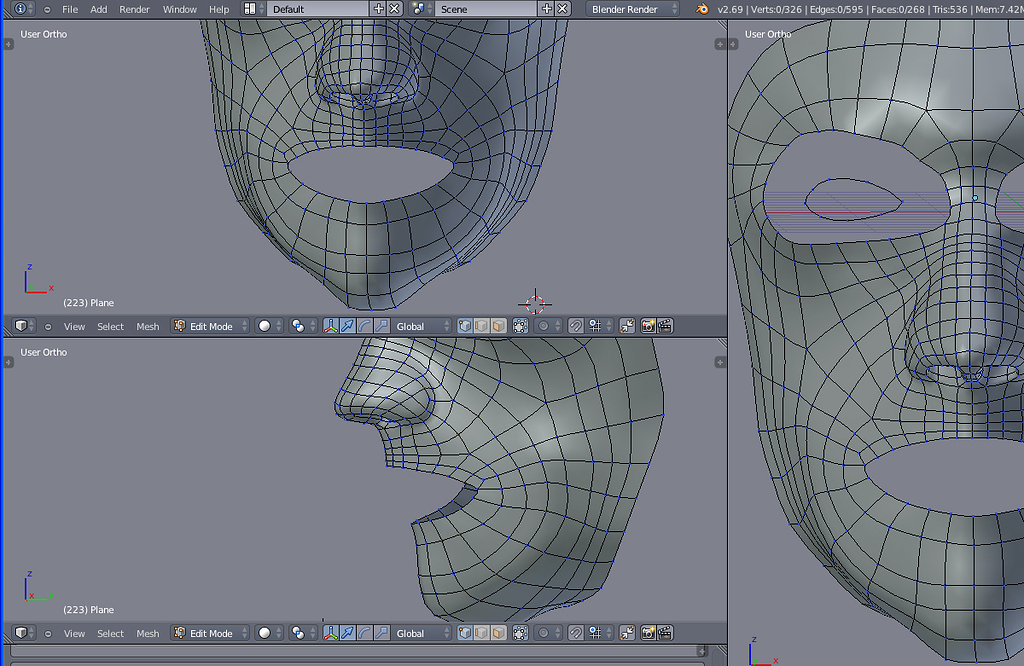Open viewport shading dropdown in side-view header
This screenshot has height=666, width=1024.
click(x=270, y=633)
